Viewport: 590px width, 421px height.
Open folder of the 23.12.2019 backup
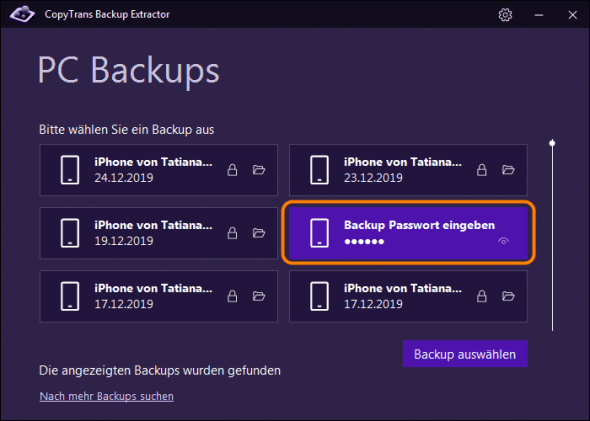(508, 170)
